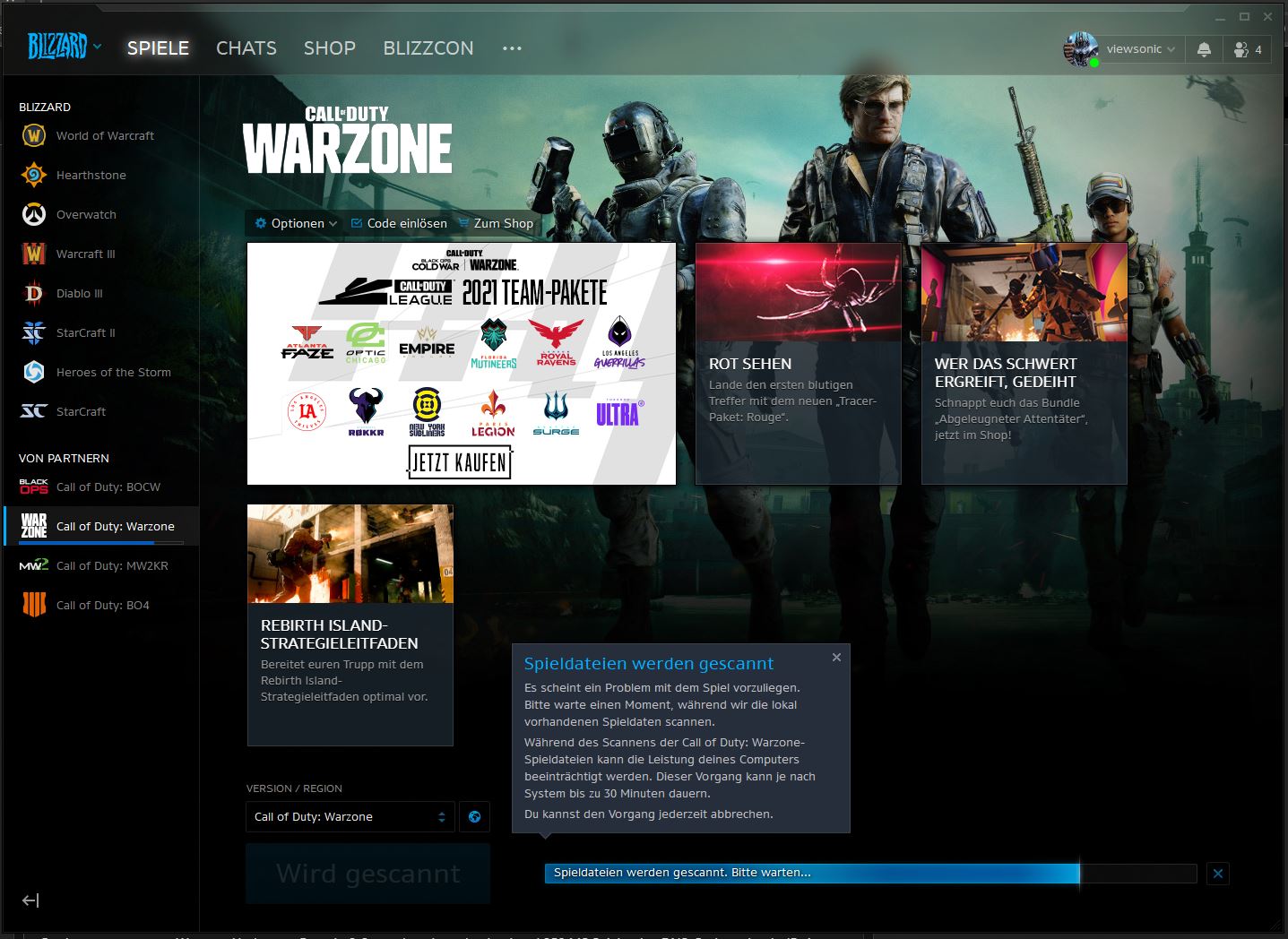Viewport: 1288px width, 939px height.
Task: Click the shop cart icon for Zum Shop
Action: point(463,223)
